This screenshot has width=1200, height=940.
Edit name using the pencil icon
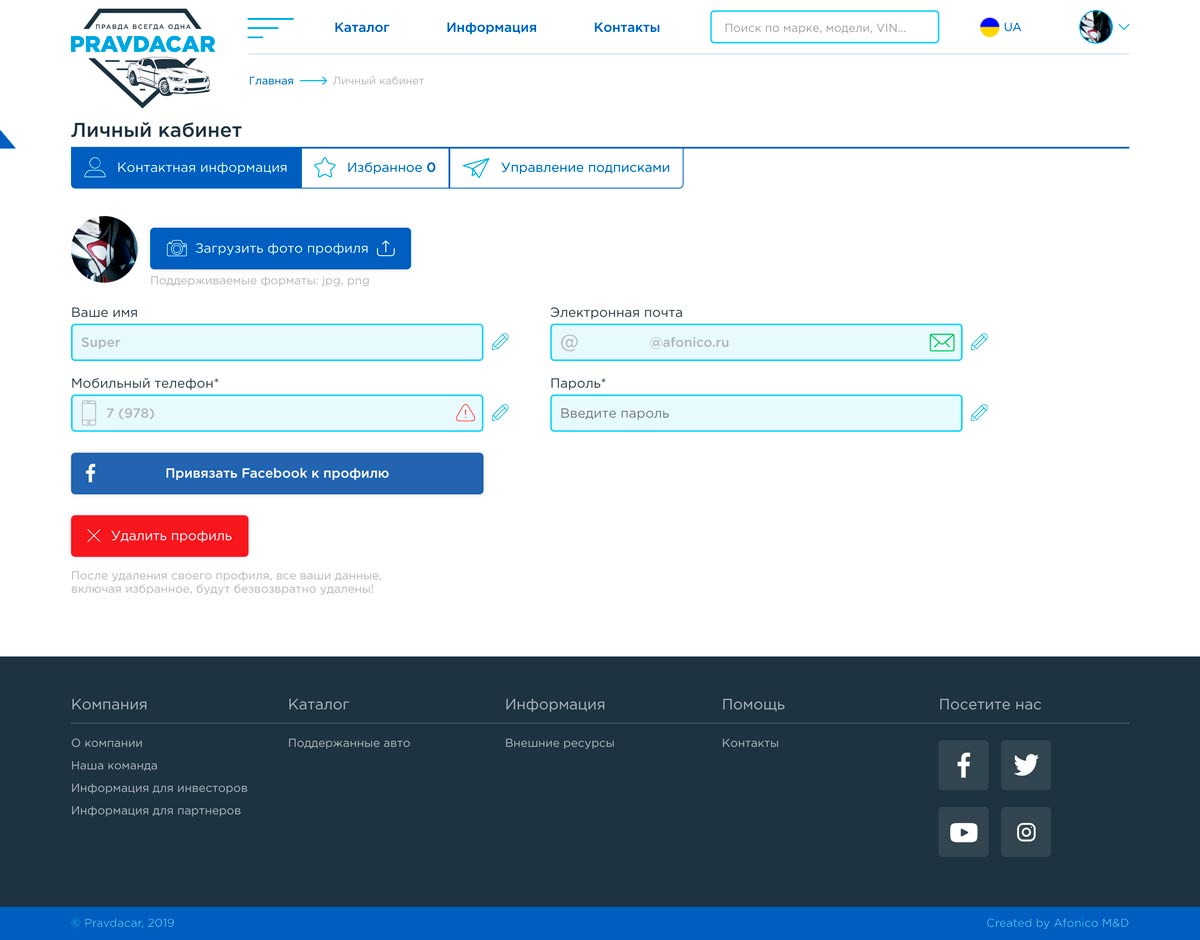[500, 342]
